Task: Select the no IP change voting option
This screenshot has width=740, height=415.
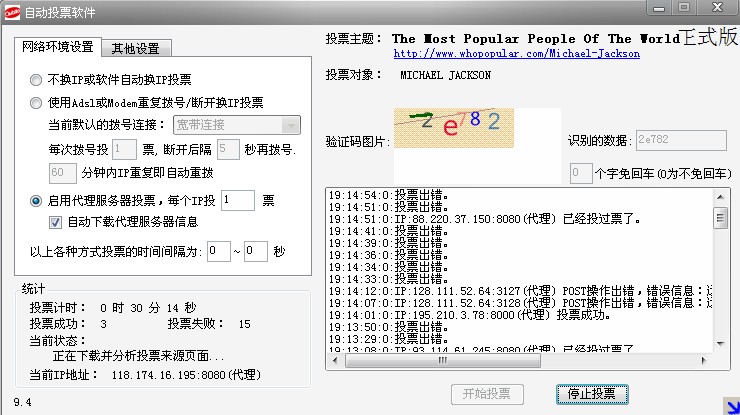Action: pyautogui.click(x=36, y=80)
